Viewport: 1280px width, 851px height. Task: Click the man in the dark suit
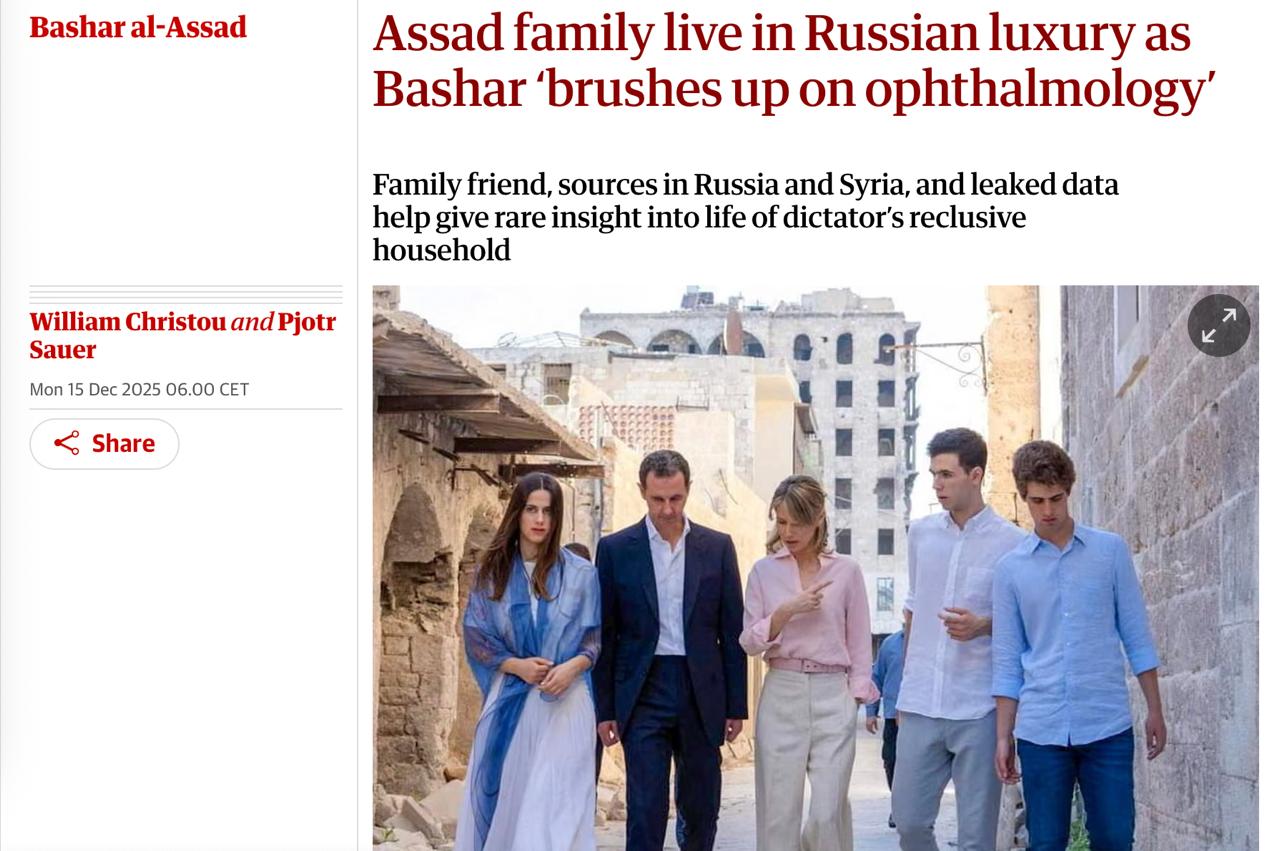tap(668, 620)
